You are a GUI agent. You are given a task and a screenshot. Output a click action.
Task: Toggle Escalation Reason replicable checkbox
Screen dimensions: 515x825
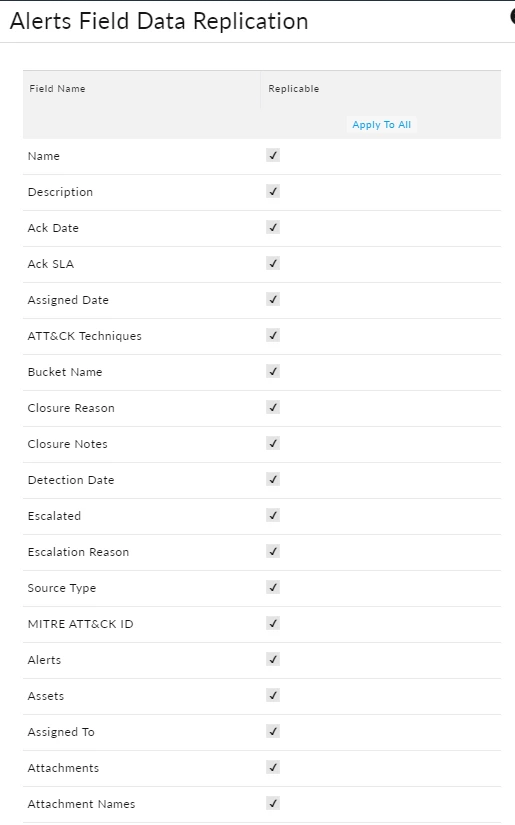tap(273, 551)
